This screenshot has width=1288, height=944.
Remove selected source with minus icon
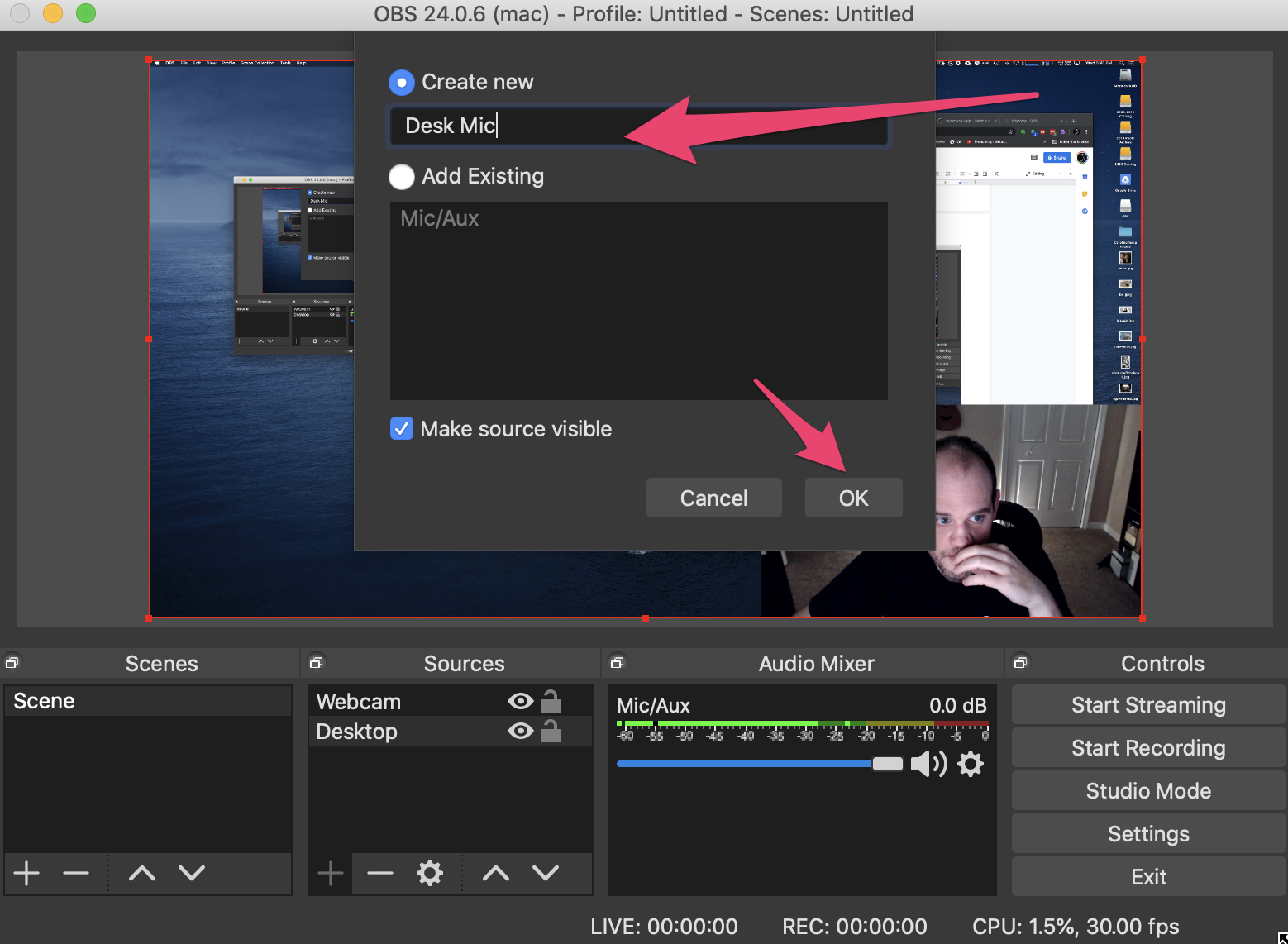click(380, 873)
